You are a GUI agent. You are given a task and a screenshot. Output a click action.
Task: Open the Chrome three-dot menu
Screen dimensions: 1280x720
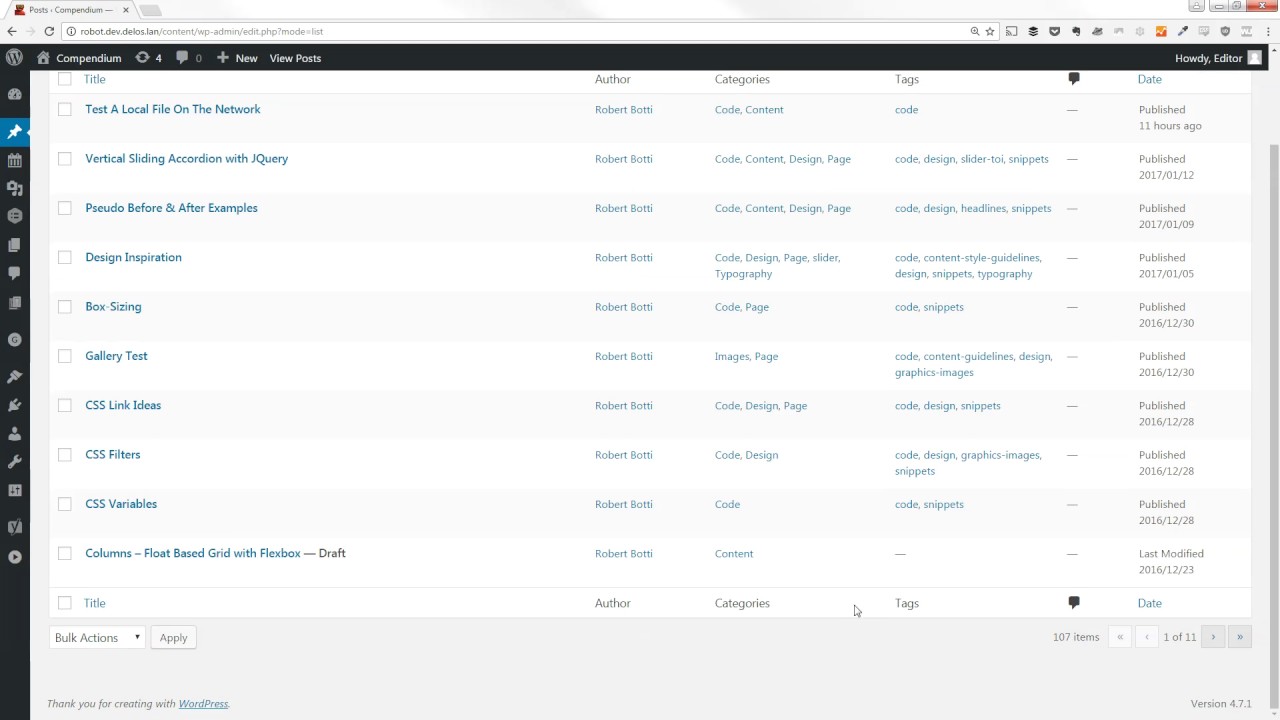pos(1268,31)
